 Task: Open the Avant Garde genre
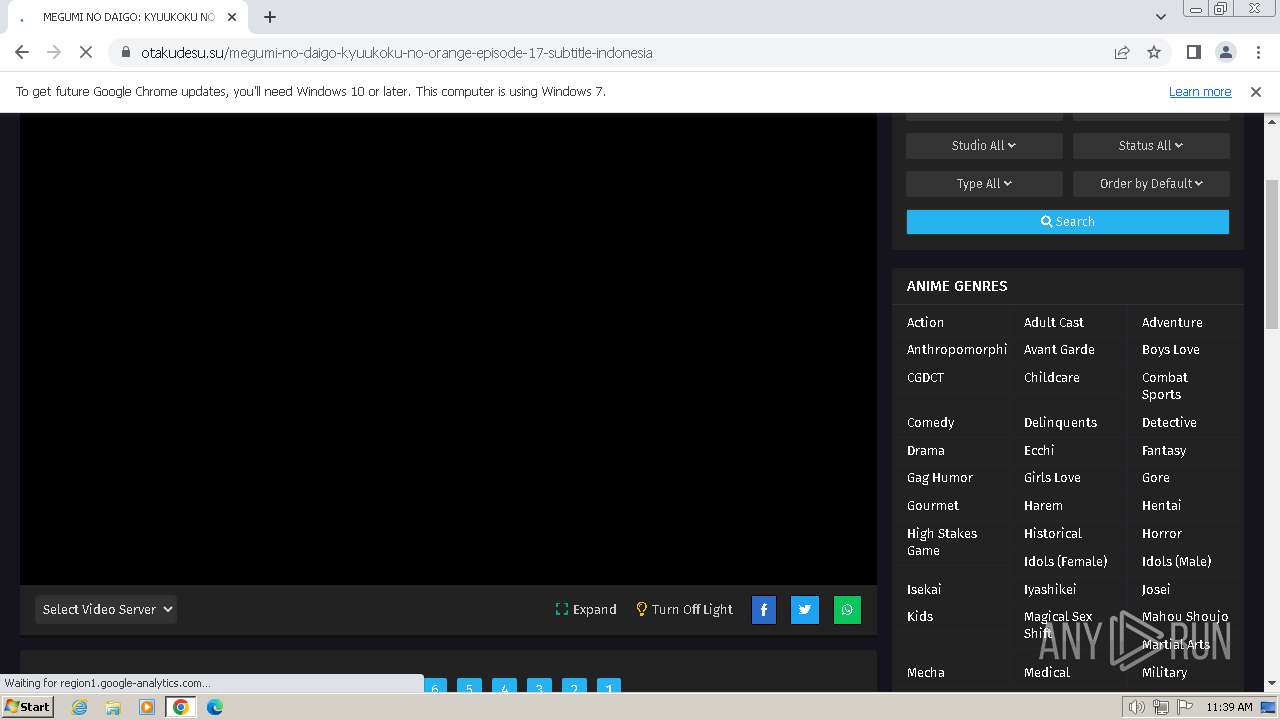point(1059,349)
